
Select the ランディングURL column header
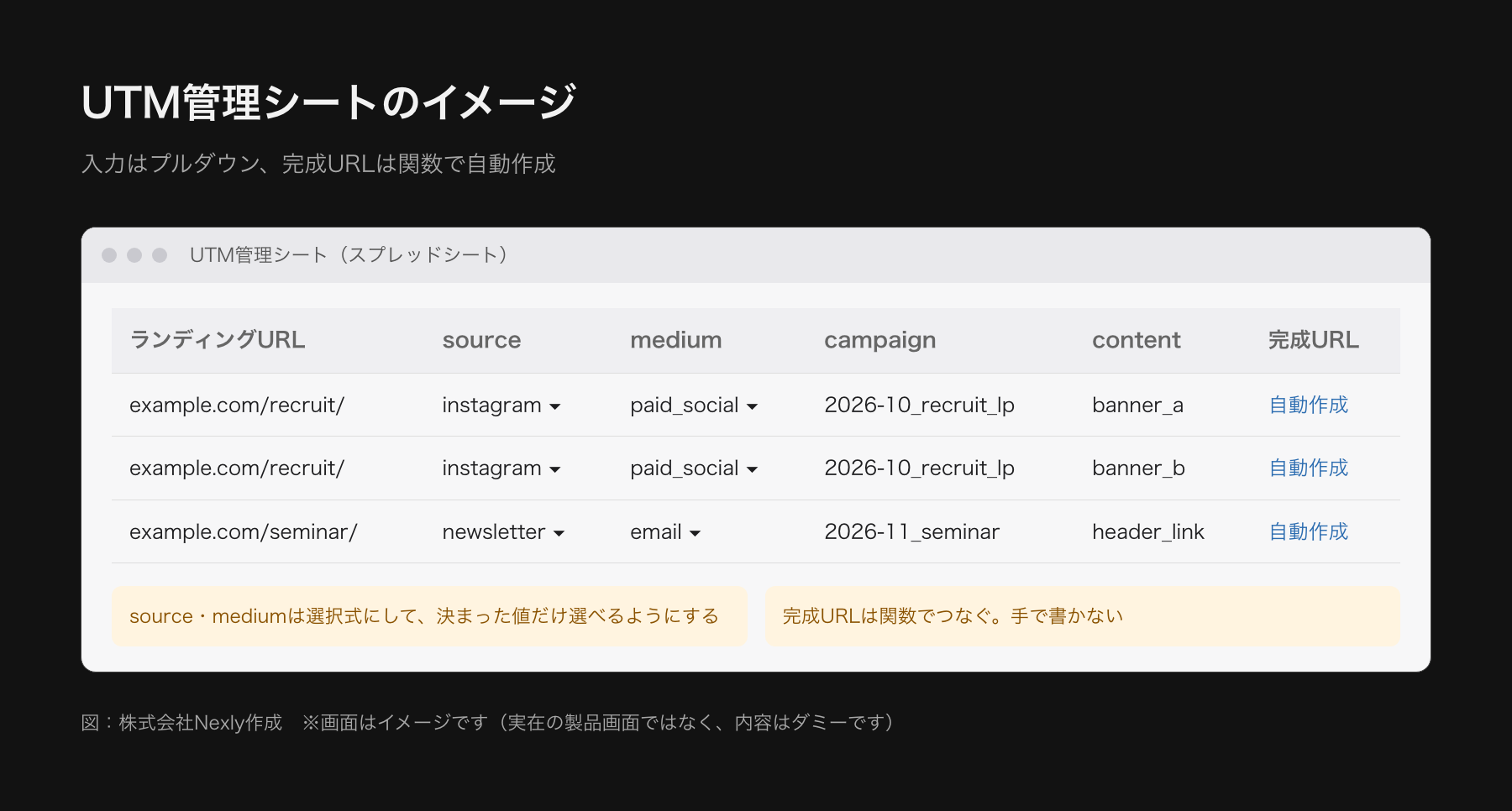click(x=218, y=340)
